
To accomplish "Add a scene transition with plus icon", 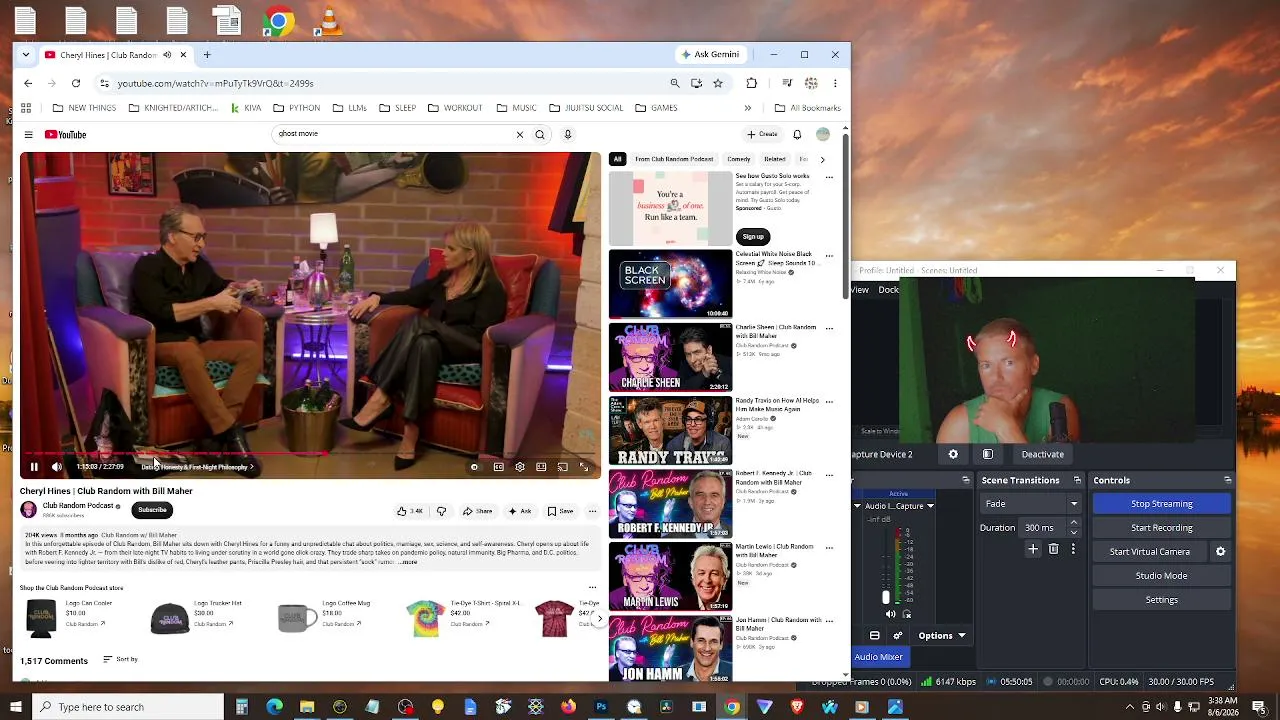I will click(x=1033, y=549).
